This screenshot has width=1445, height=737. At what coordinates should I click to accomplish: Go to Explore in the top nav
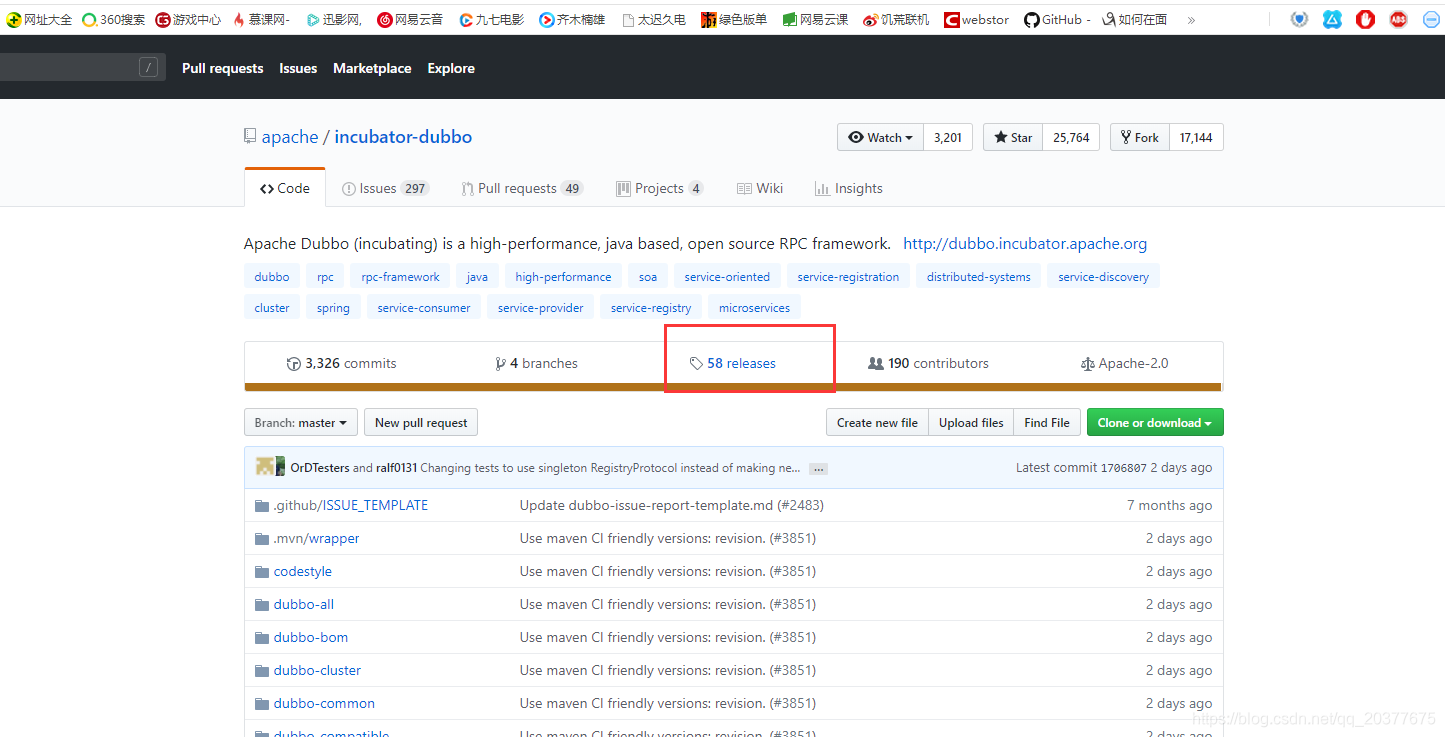451,68
